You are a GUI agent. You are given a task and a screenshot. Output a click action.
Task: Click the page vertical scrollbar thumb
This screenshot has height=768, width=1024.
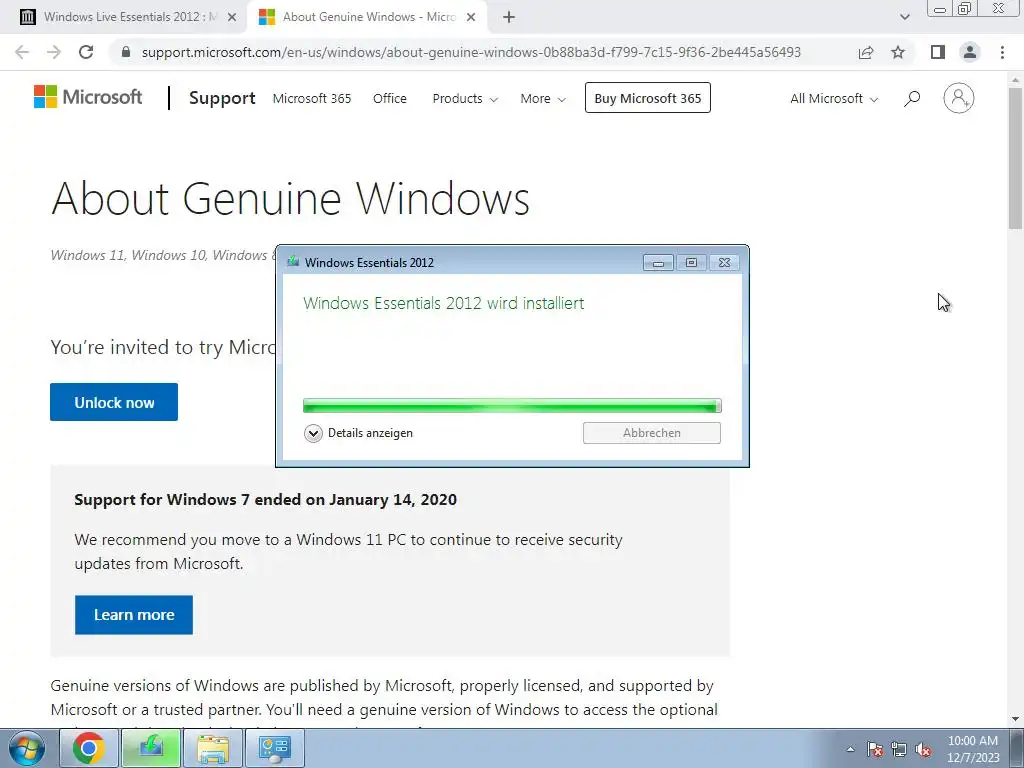pyautogui.click(x=1016, y=157)
